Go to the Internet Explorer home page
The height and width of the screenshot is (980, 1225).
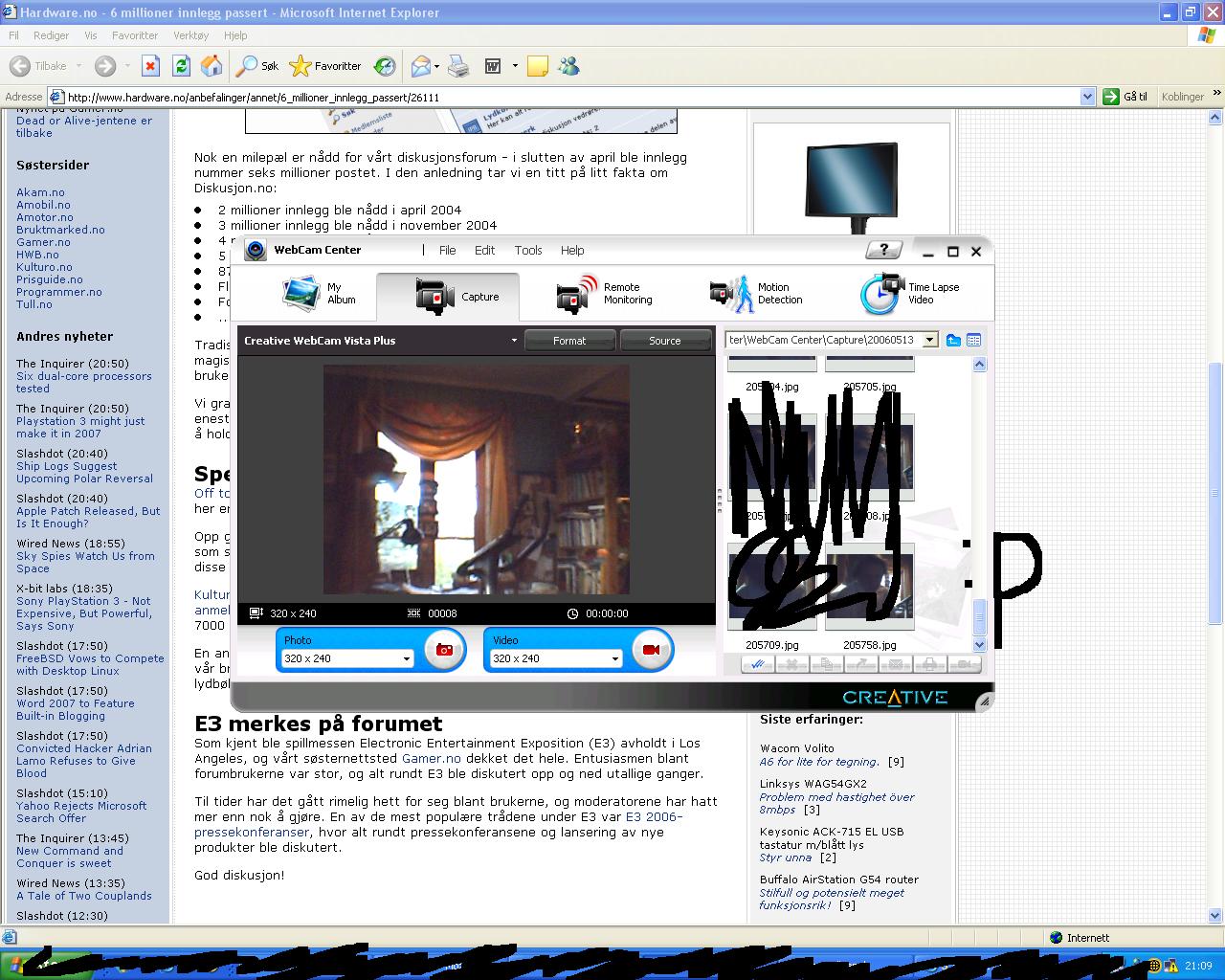coord(212,66)
